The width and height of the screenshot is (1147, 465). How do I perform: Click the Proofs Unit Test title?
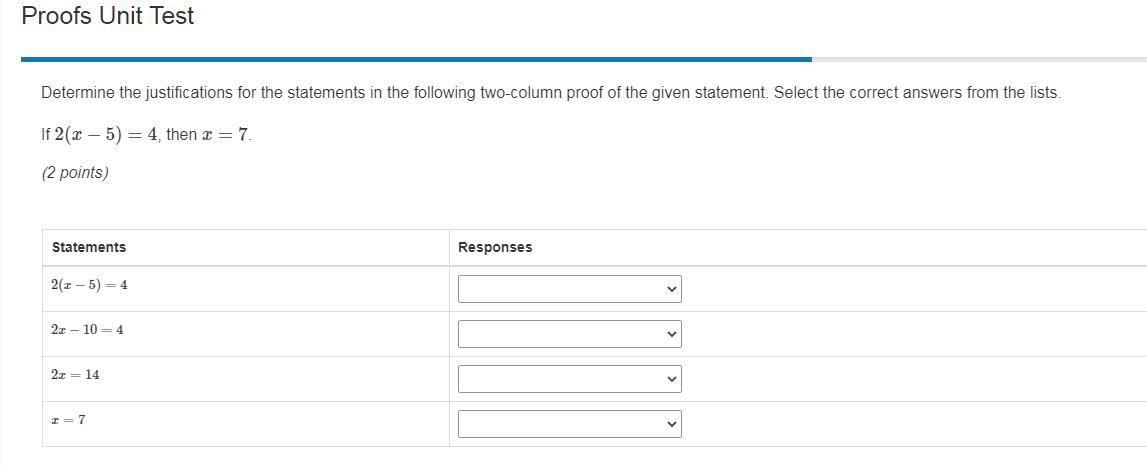click(108, 16)
